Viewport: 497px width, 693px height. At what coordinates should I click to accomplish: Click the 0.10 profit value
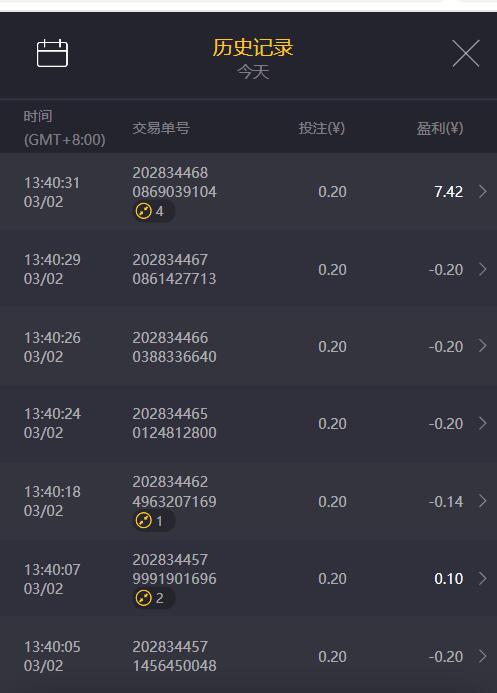(x=448, y=579)
